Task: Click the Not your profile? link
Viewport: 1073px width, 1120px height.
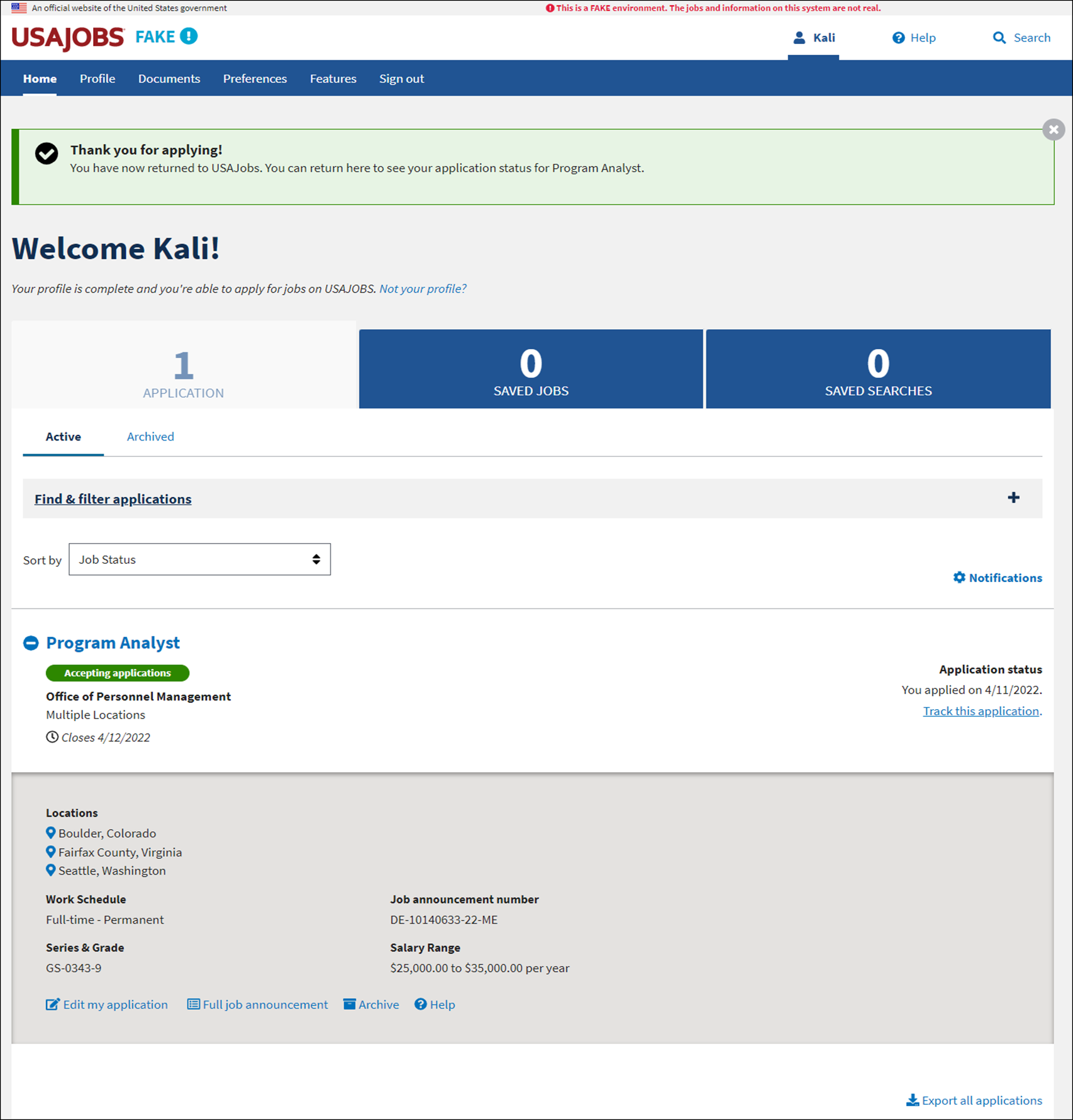Action: (x=423, y=289)
